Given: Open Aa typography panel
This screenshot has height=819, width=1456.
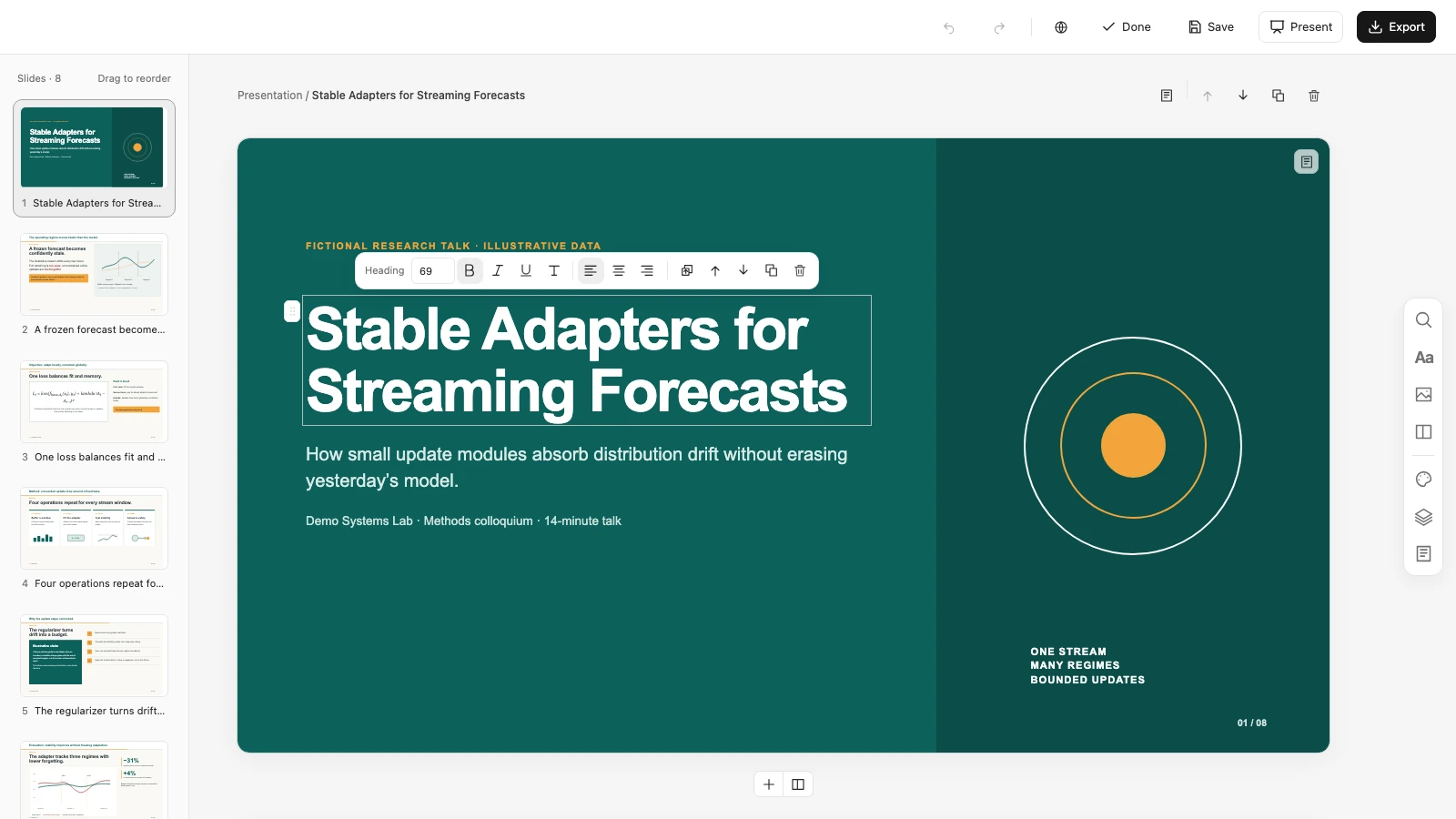Looking at the screenshot, I should point(1424,358).
